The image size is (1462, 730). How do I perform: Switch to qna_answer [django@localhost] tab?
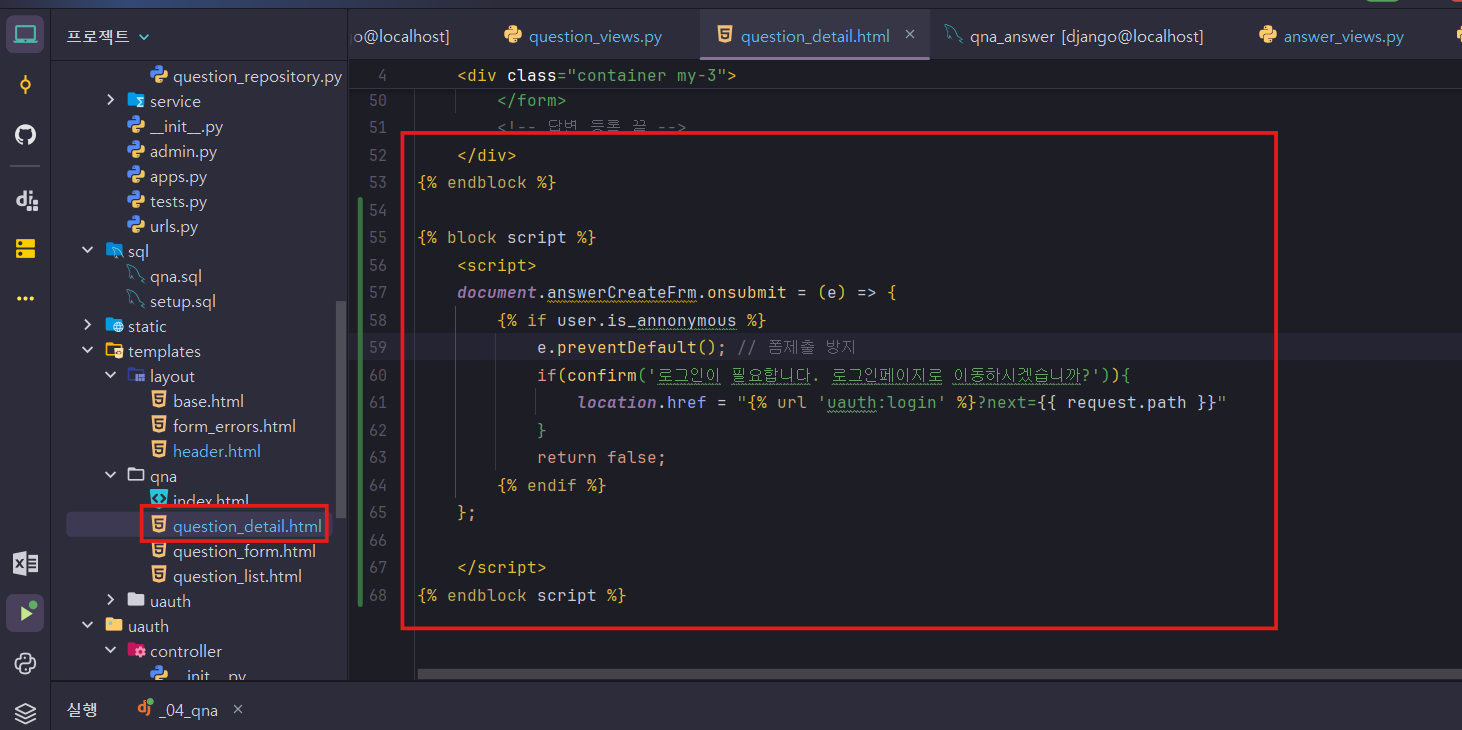1074,36
